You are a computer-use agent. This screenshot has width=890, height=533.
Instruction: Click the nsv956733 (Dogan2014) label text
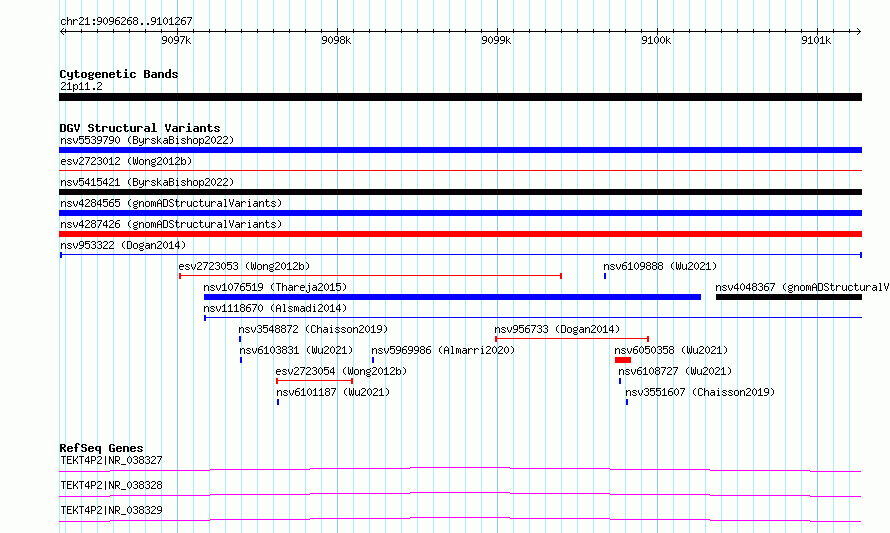[x=557, y=329]
